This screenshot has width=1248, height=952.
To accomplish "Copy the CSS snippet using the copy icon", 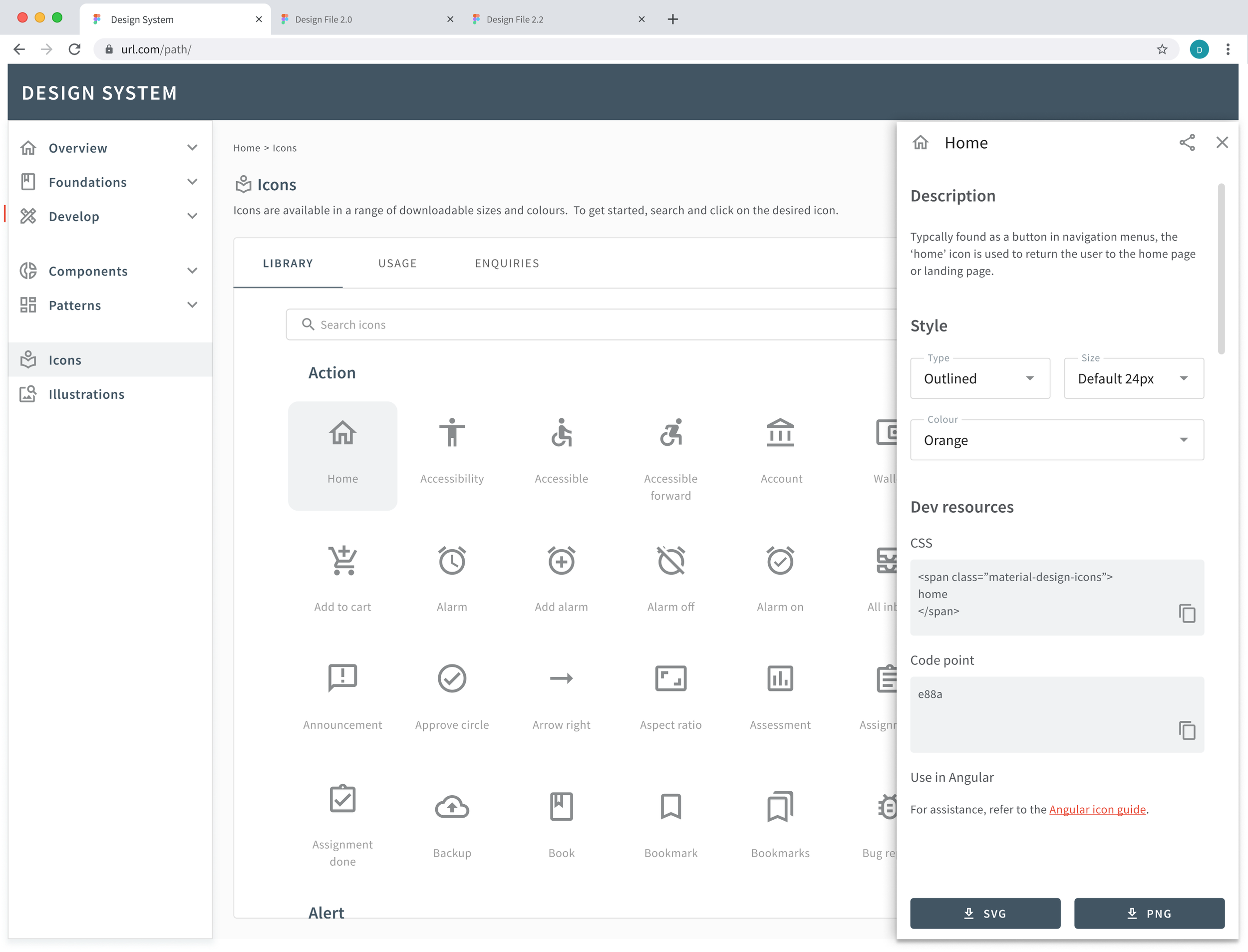I will [1188, 614].
